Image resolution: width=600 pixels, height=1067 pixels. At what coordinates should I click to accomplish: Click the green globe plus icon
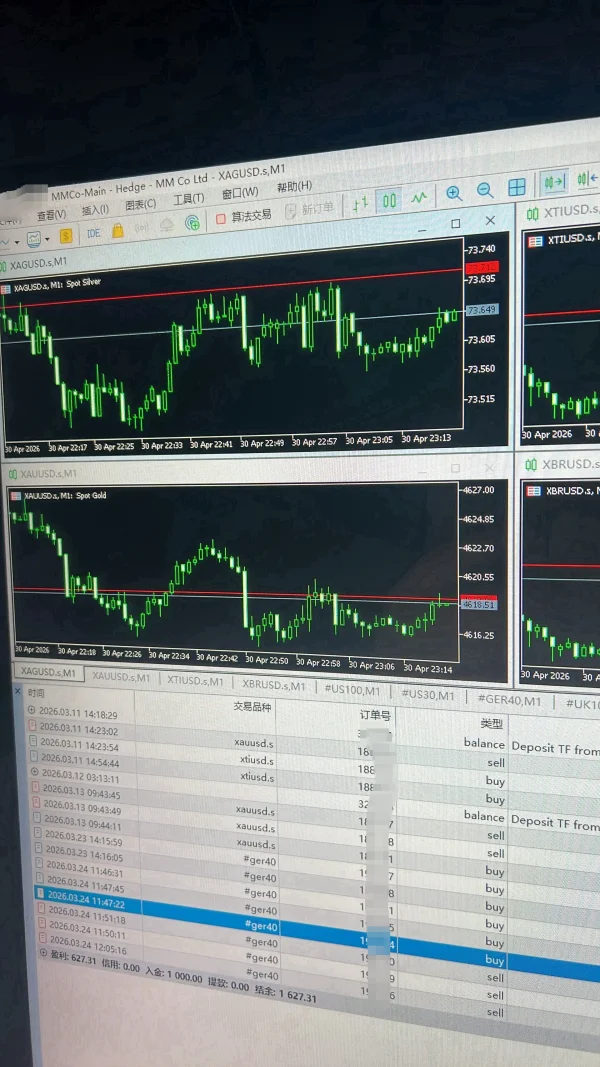pyautogui.click(x=193, y=222)
